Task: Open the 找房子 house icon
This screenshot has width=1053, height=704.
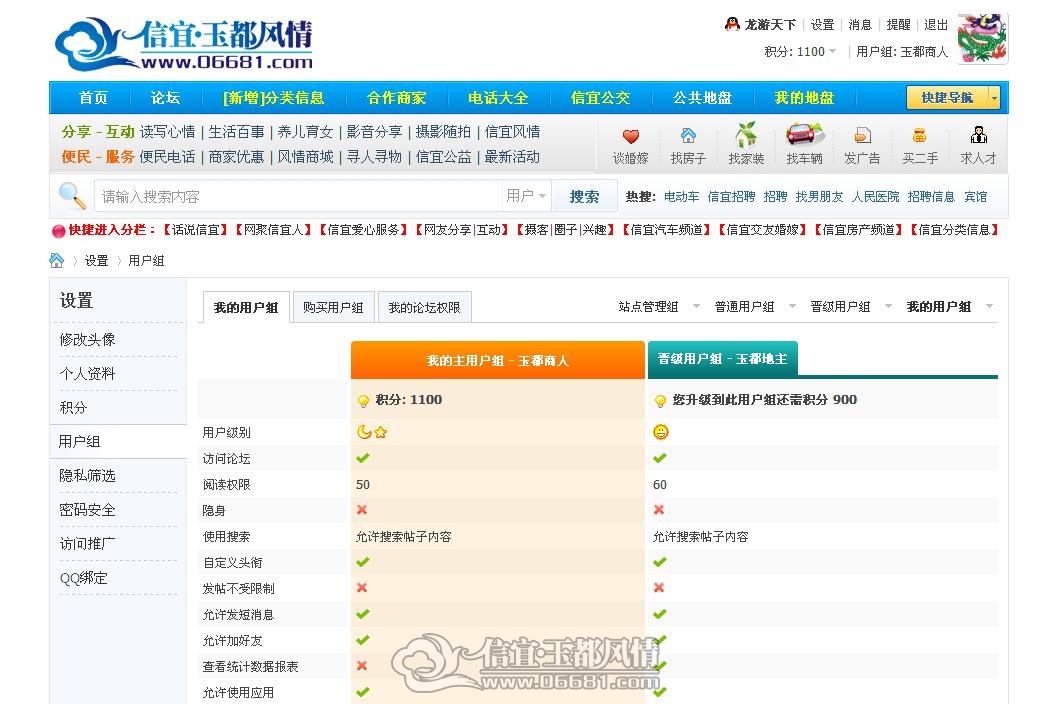Action: point(688,136)
